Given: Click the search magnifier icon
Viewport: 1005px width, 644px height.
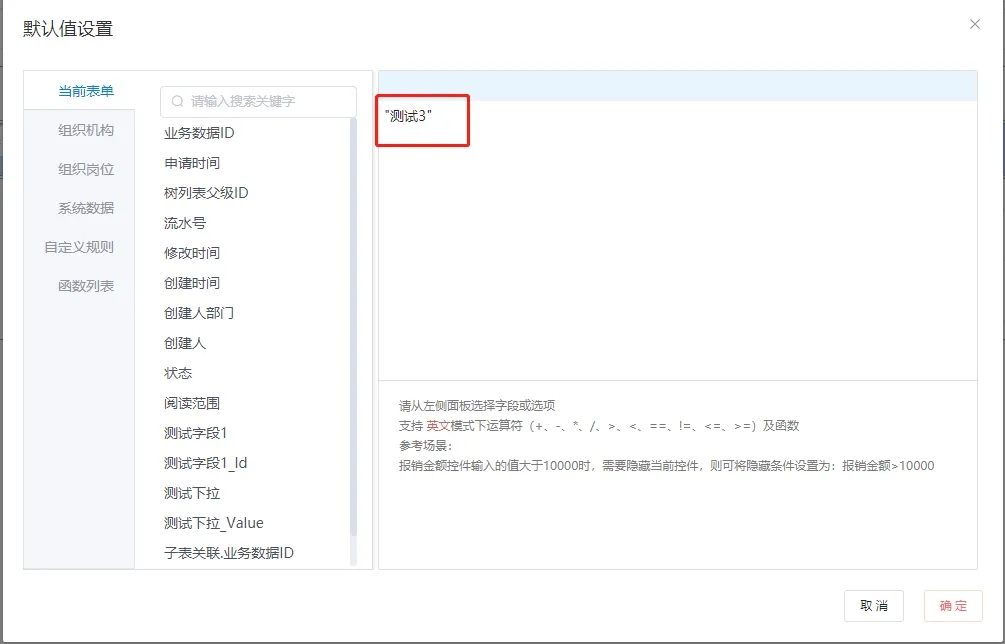Looking at the screenshot, I should [178, 101].
